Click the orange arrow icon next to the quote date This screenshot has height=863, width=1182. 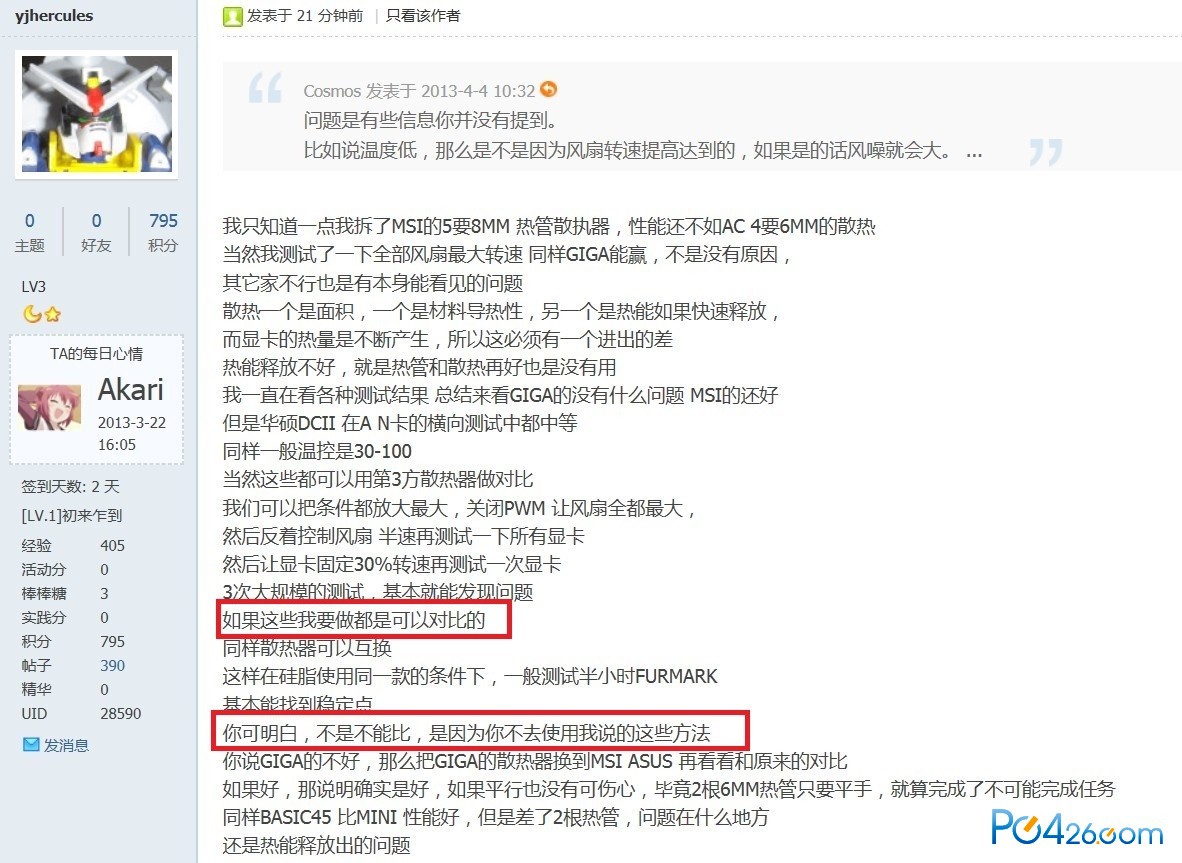(x=549, y=90)
